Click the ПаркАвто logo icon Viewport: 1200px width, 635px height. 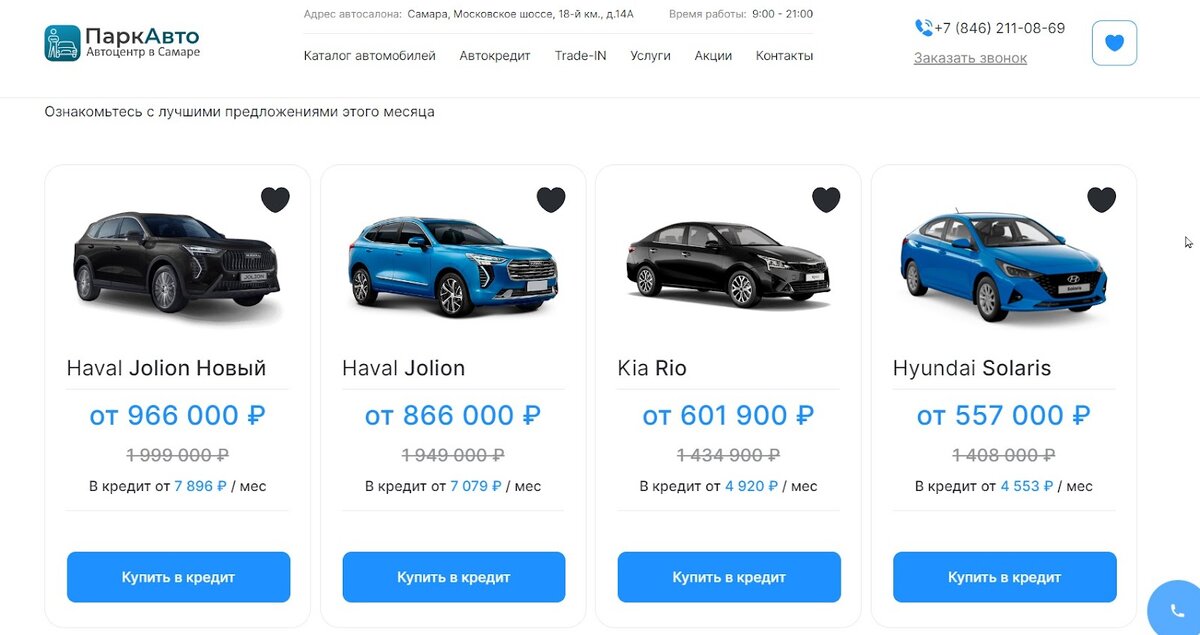coord(62,43)
